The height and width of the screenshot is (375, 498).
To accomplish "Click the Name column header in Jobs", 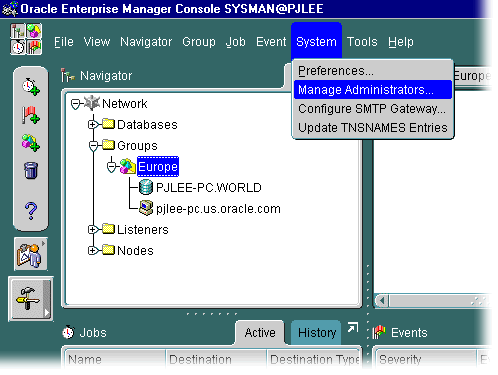I will (115, 359).
